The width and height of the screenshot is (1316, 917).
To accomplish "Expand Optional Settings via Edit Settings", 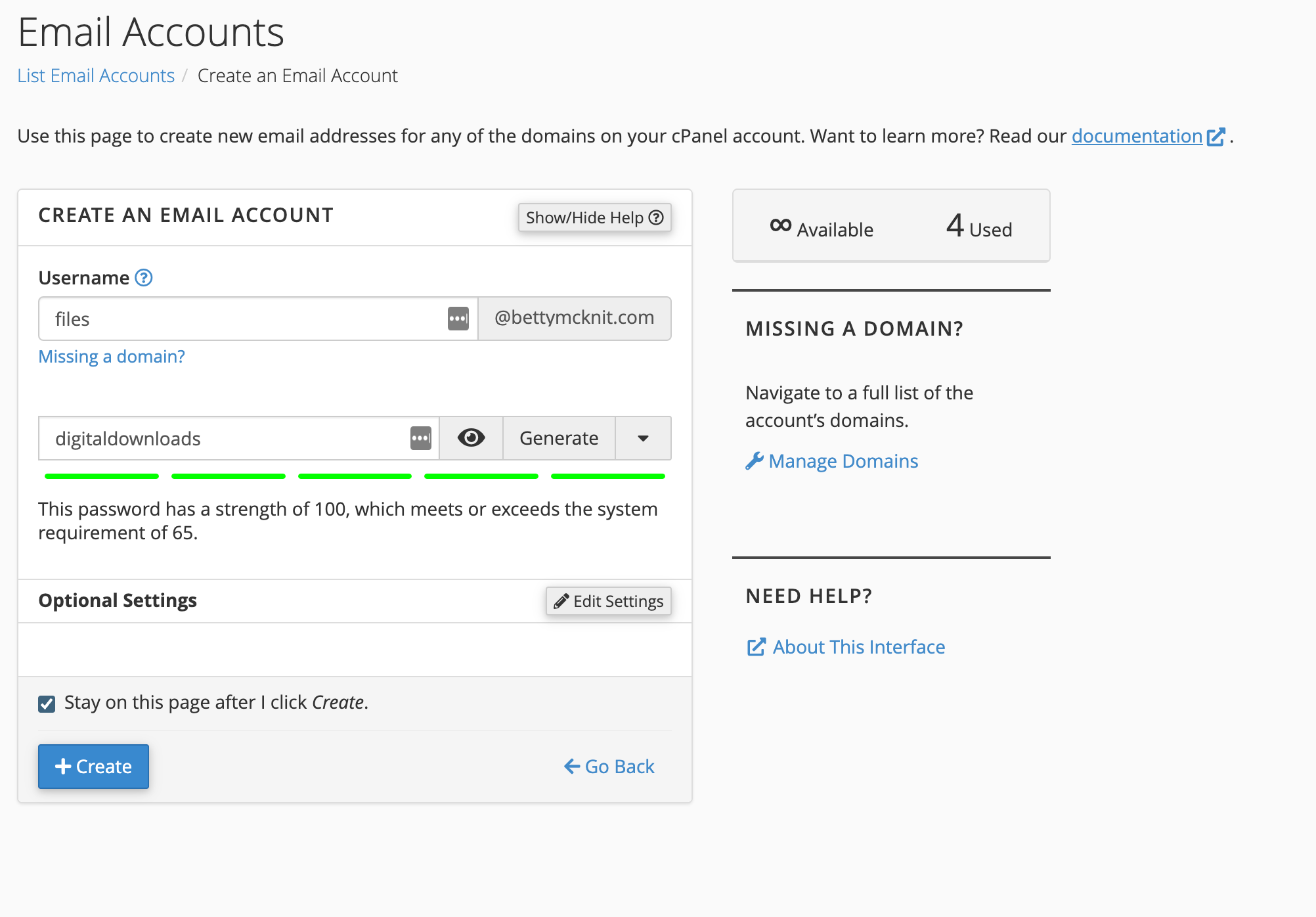I will pyautogui.click(x=608, y=601).
